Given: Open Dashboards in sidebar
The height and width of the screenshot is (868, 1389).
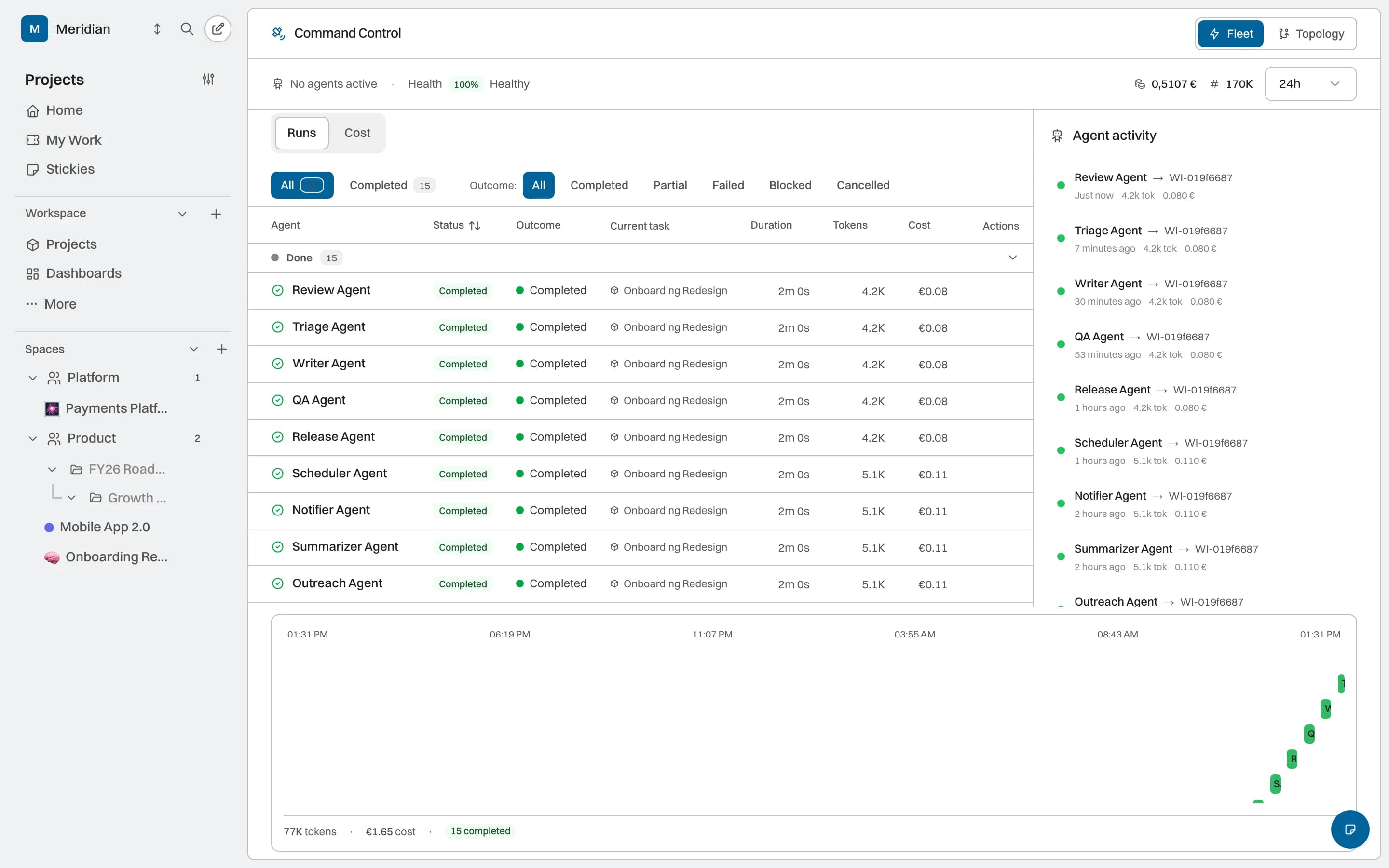Looking at the screenshot, I should coord(73,273).
